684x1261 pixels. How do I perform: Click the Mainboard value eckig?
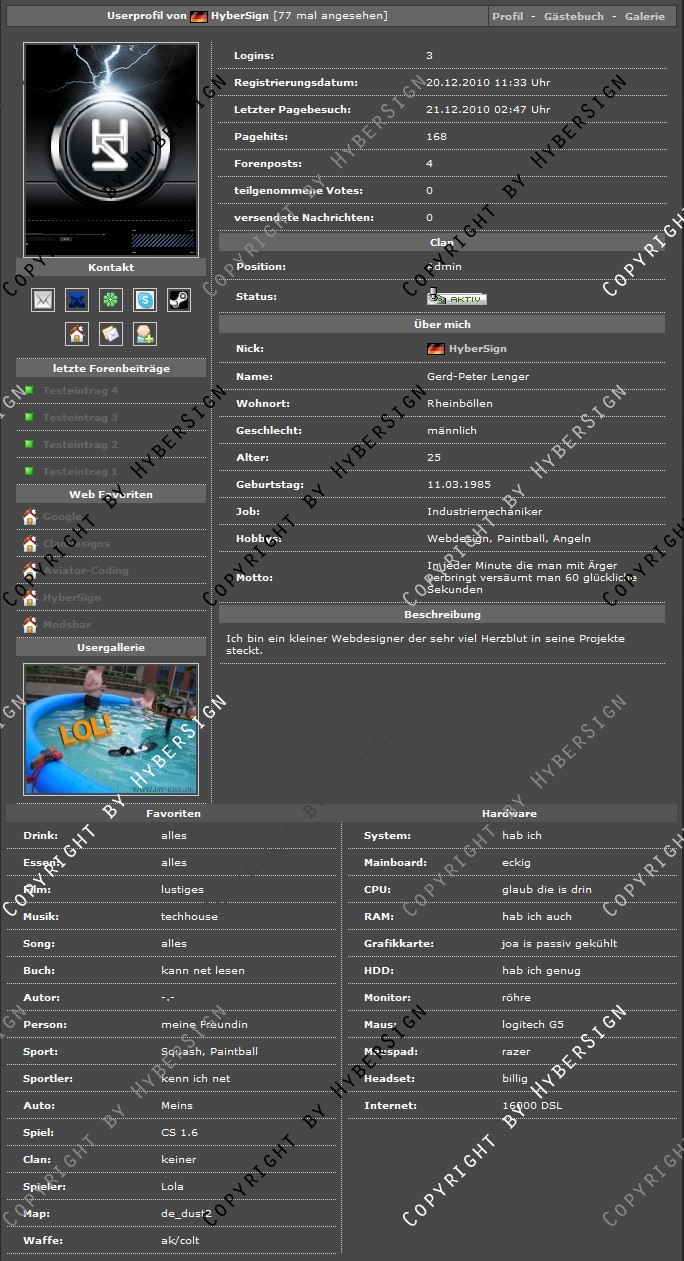[x=516, y=863]
